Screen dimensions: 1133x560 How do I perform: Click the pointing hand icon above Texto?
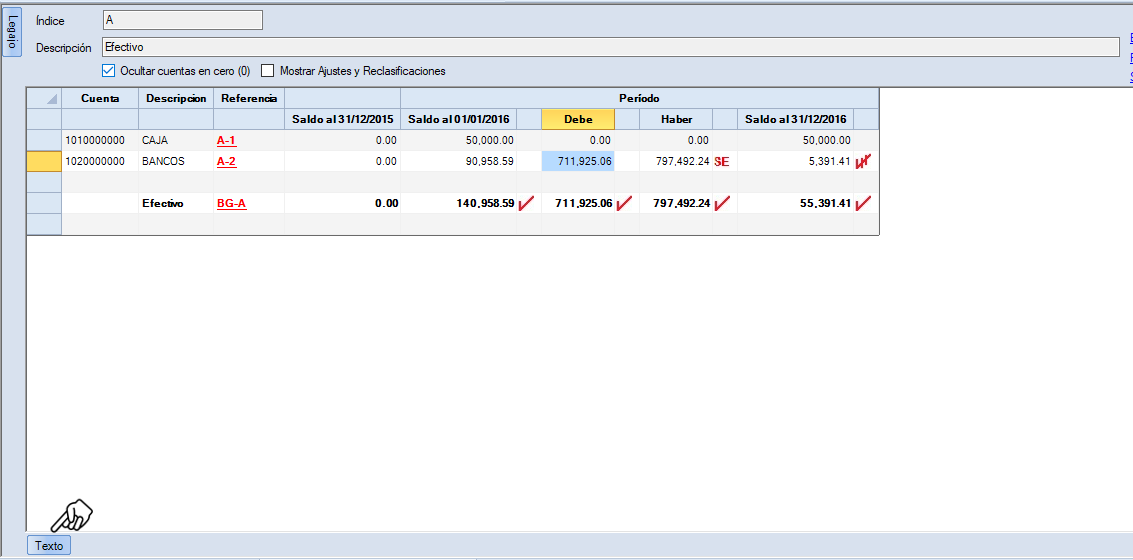coord(72,515)
